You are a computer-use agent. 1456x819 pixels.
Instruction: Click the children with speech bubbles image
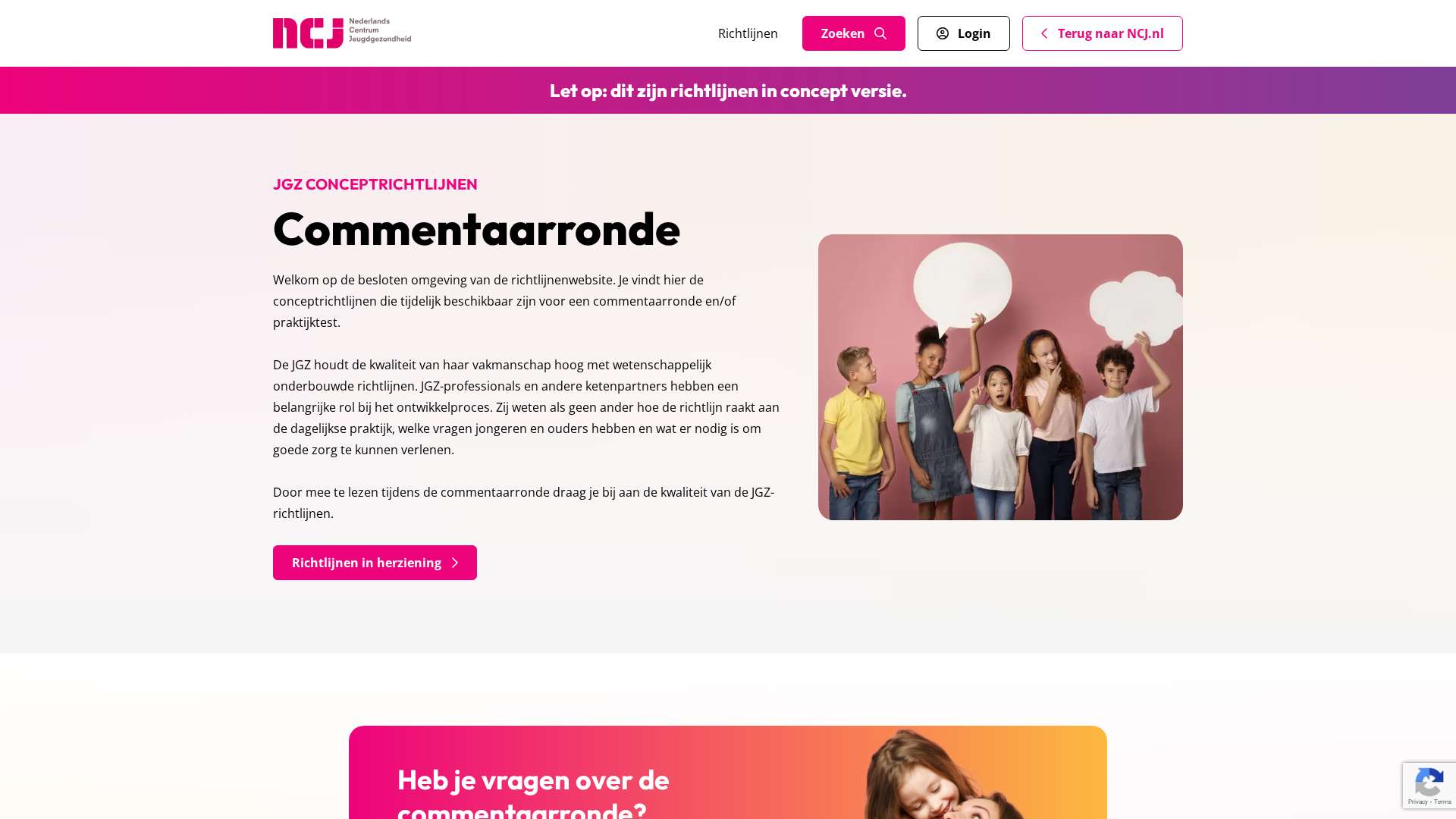(x=1000, y=377)
